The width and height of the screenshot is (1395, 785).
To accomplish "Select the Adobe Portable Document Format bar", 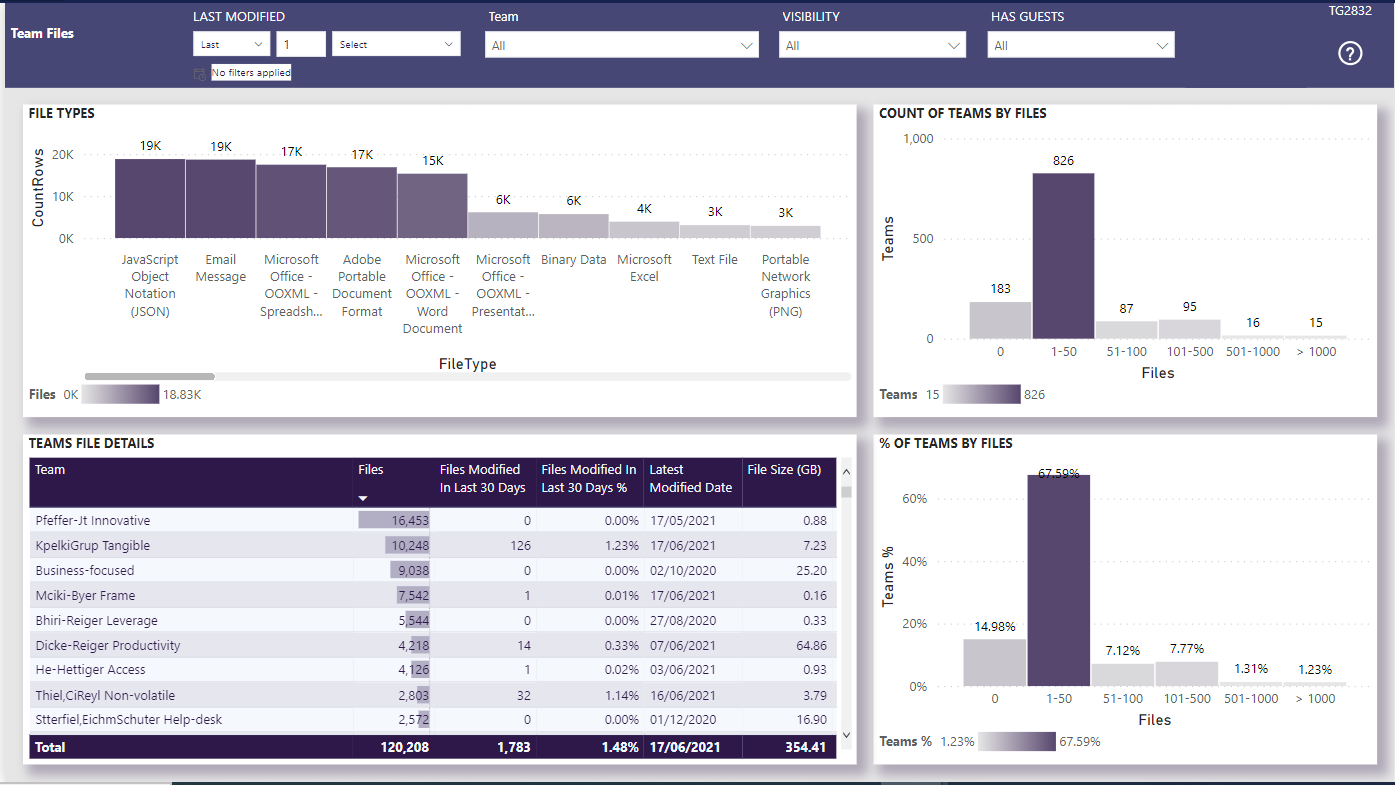I will point(362,203).
